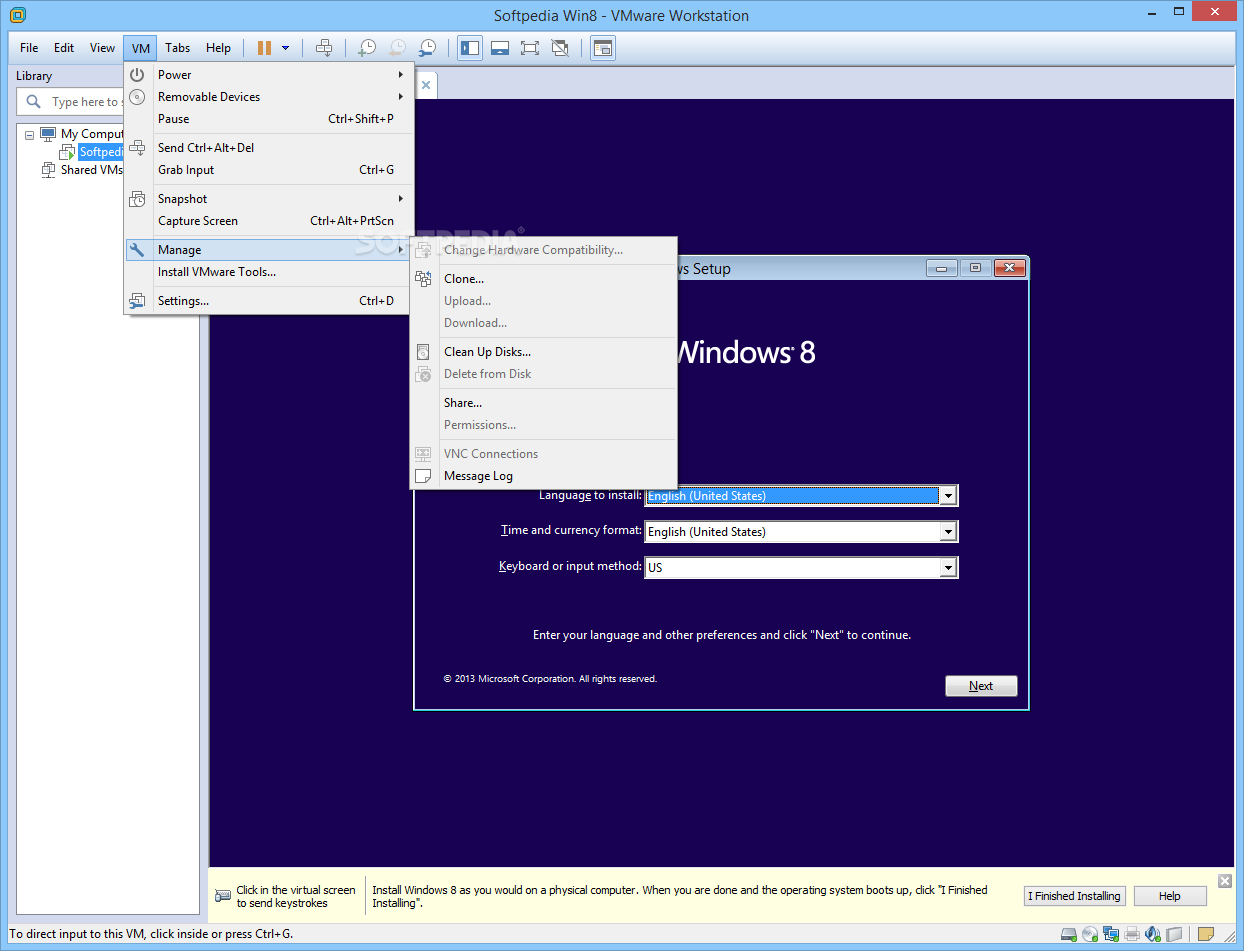
Task: Choose Share... in the Manage submenu
Action: point(544,403)
